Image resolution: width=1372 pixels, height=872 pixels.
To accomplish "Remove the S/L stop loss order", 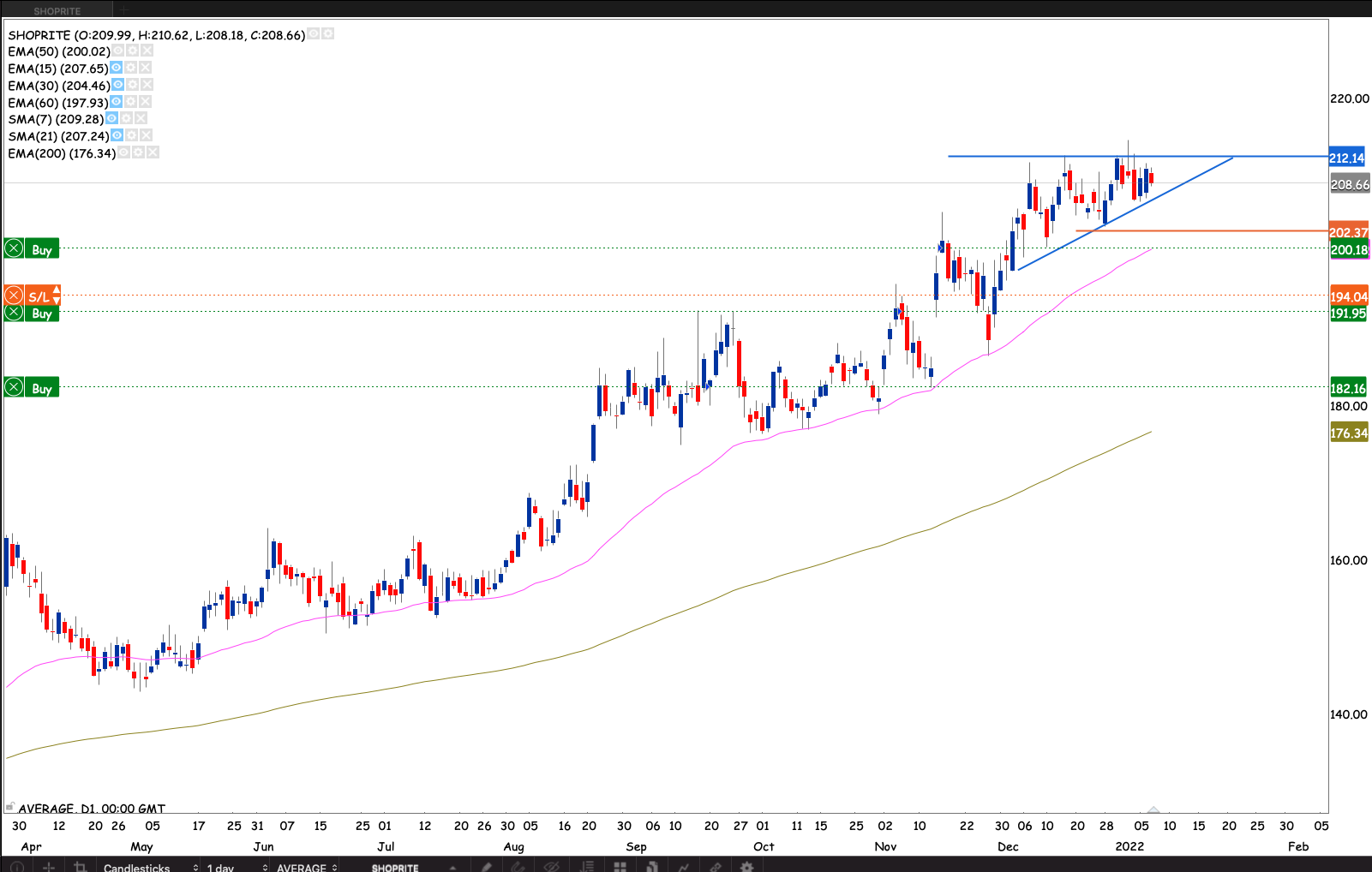I will [x=14, y=296].
